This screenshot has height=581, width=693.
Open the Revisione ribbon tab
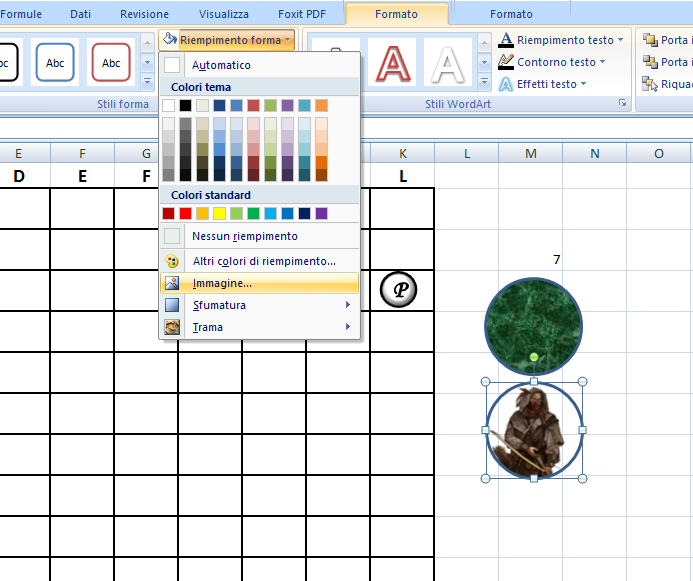pos(144,14)
